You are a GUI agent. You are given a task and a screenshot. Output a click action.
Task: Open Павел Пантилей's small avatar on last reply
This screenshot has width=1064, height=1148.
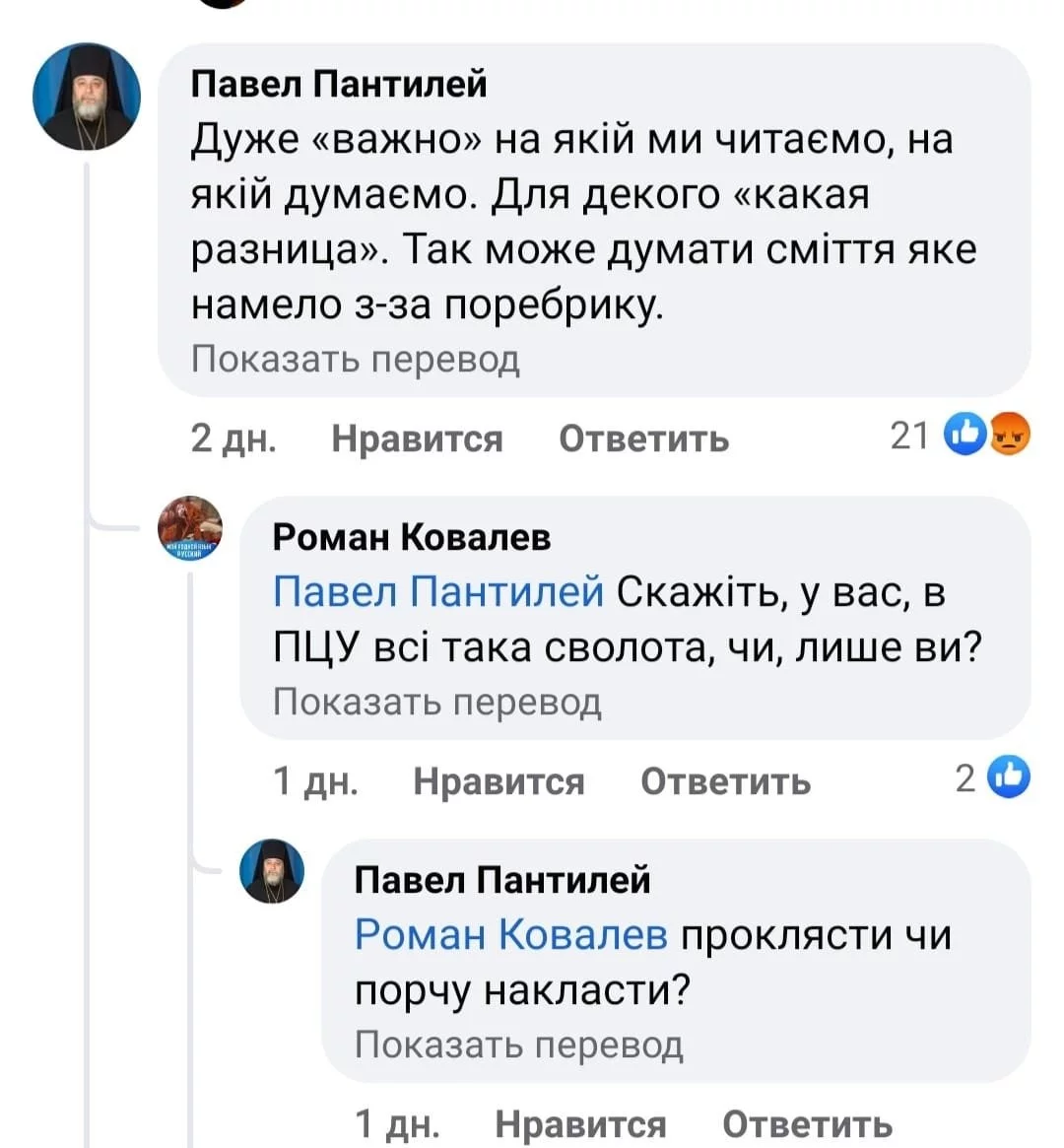pos(272,871)
